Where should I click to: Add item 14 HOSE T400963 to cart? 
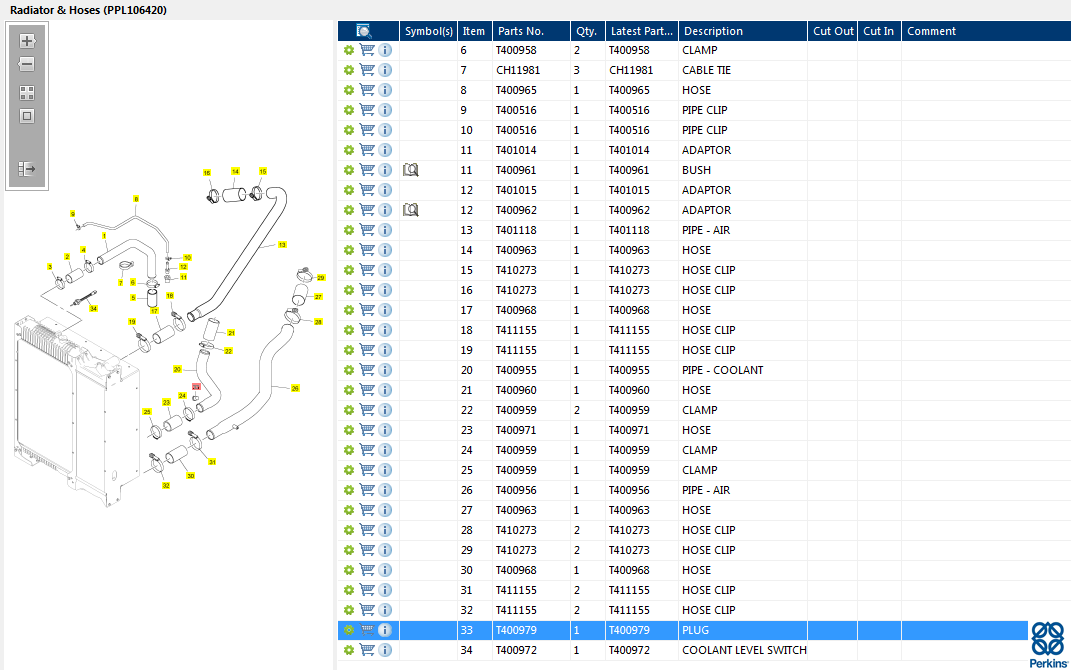coord(367,250)
